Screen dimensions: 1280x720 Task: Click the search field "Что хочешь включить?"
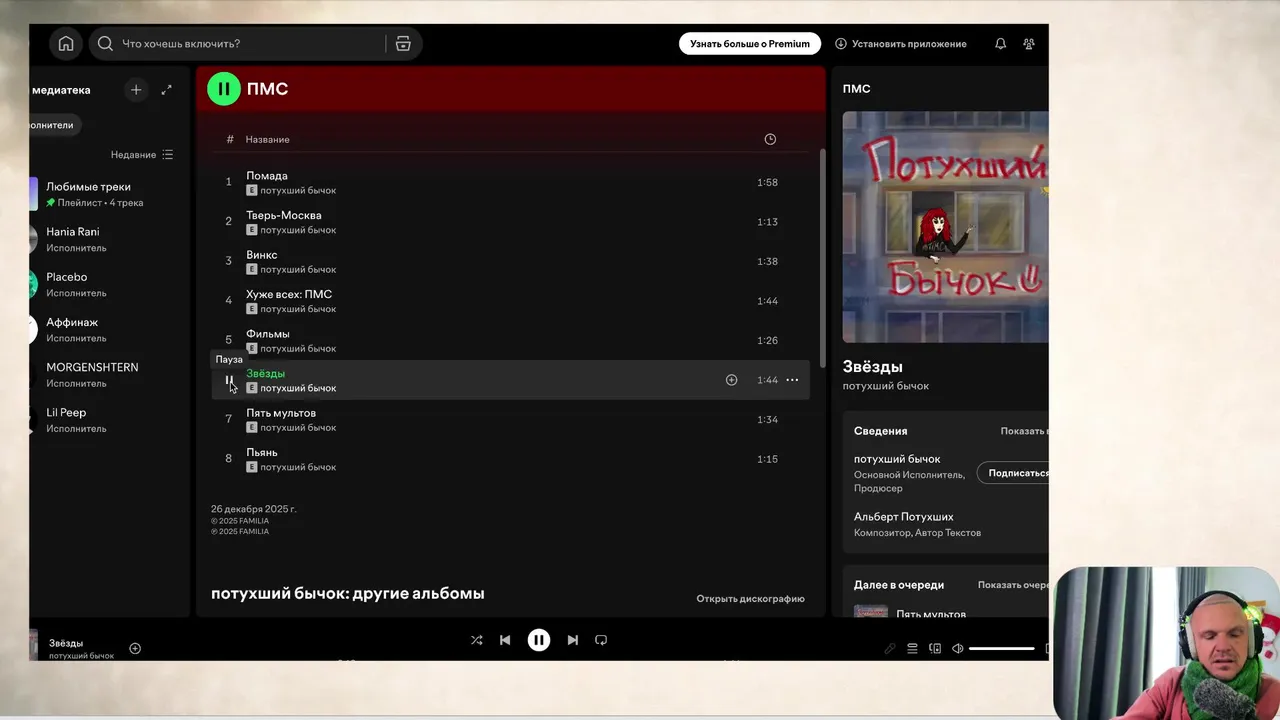click(240, 44)
